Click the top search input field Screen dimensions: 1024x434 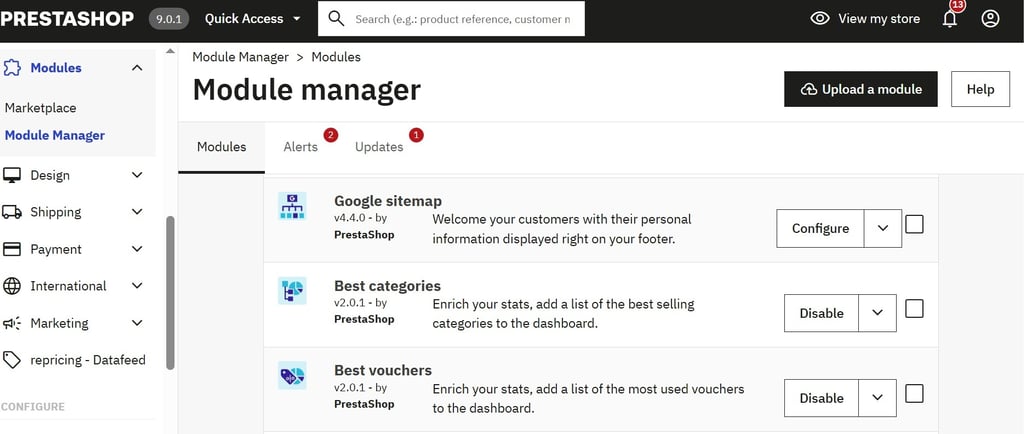462,19
